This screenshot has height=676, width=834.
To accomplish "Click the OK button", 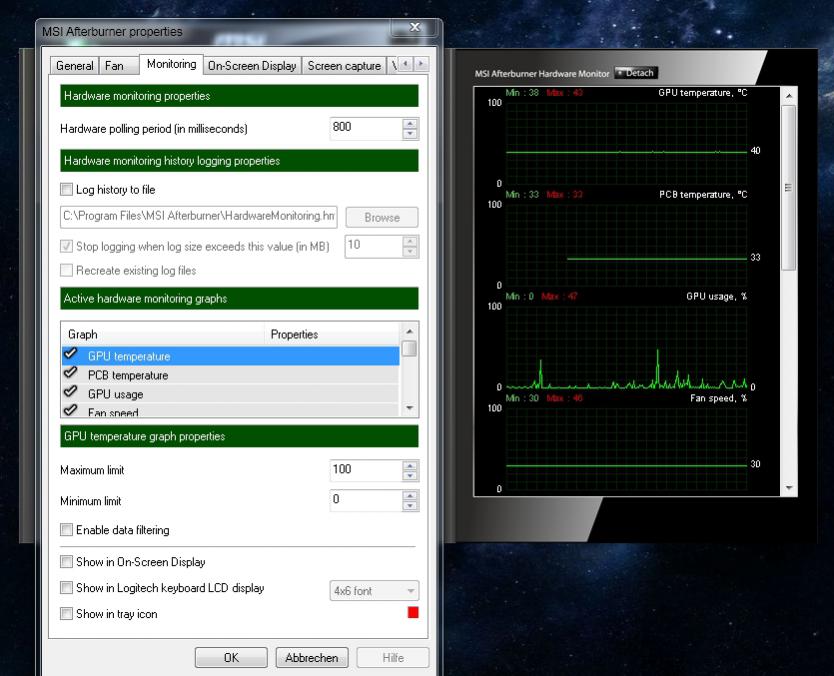I will [x=231, y=658].
